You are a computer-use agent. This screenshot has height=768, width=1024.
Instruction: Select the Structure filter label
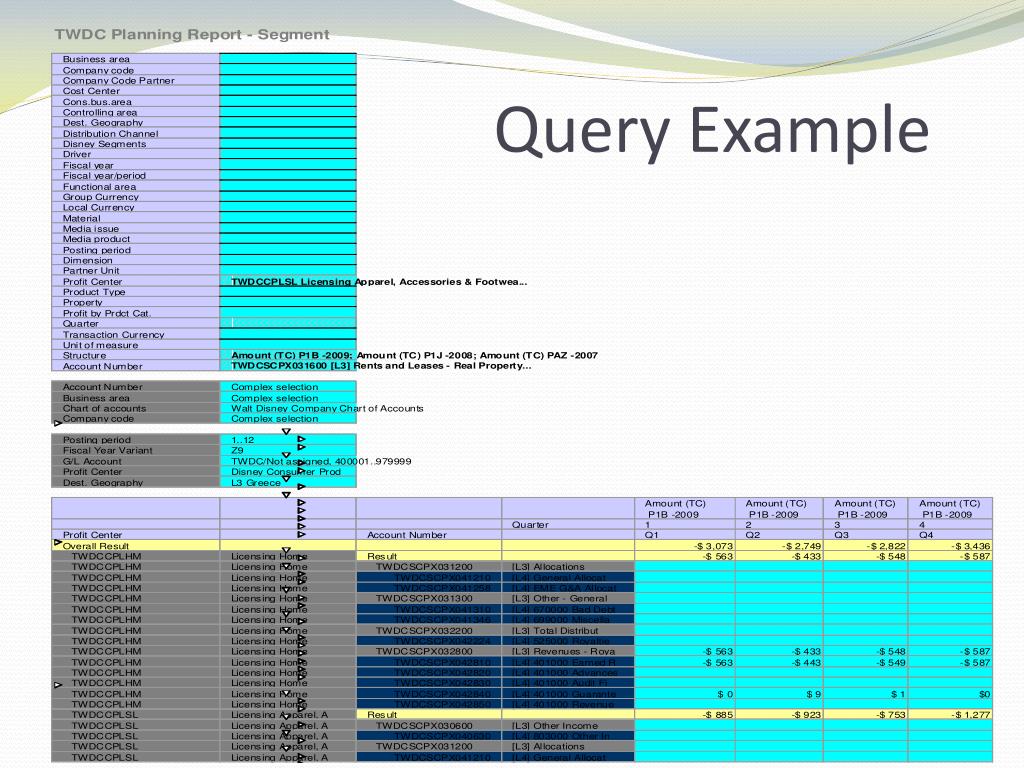pyautogui.click(x=84, y=355)
